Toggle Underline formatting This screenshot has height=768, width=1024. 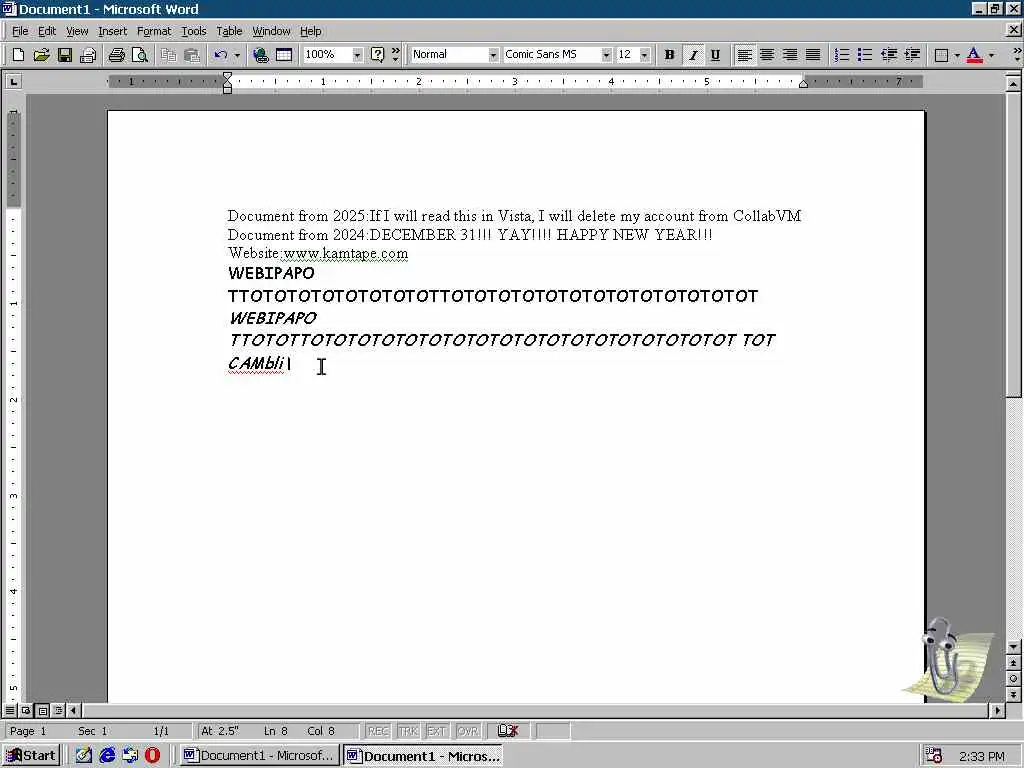point(716,55)
